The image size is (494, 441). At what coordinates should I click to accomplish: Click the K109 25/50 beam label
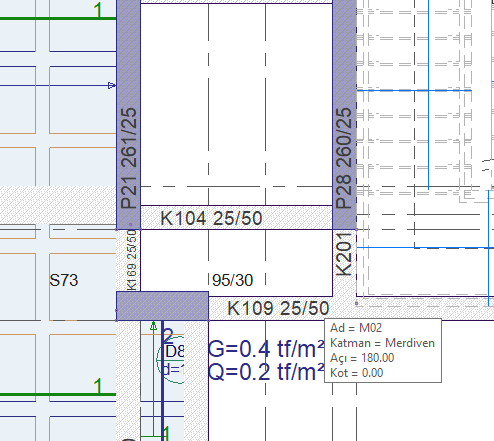tap(278, 308)
